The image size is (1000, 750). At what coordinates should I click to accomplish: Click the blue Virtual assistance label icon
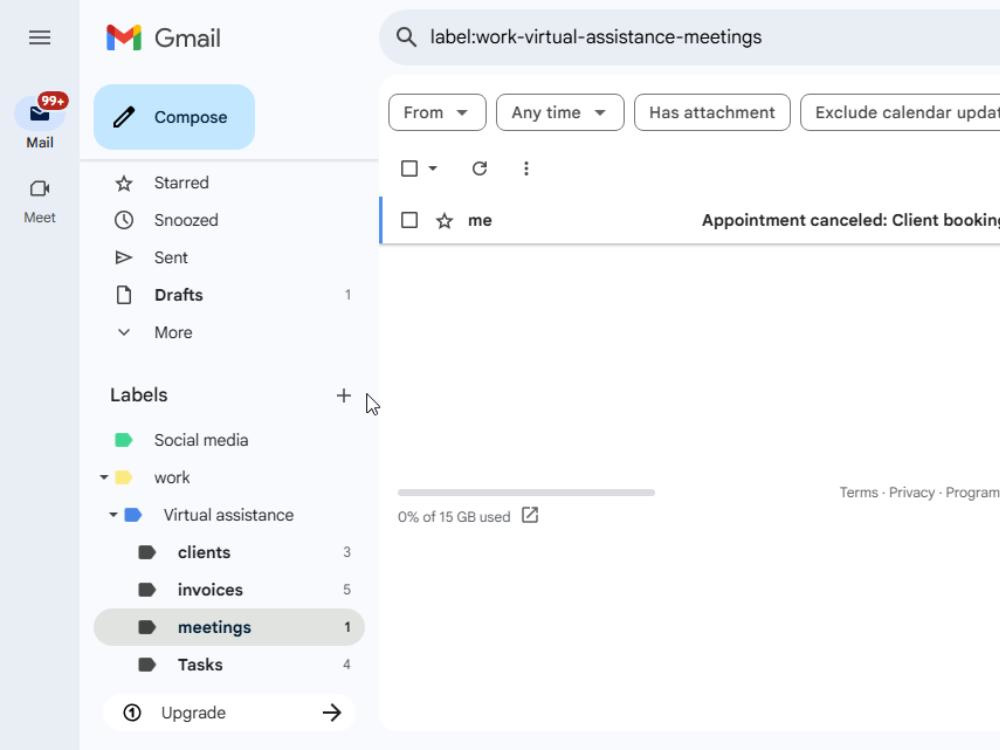click(x=133, y=515)
